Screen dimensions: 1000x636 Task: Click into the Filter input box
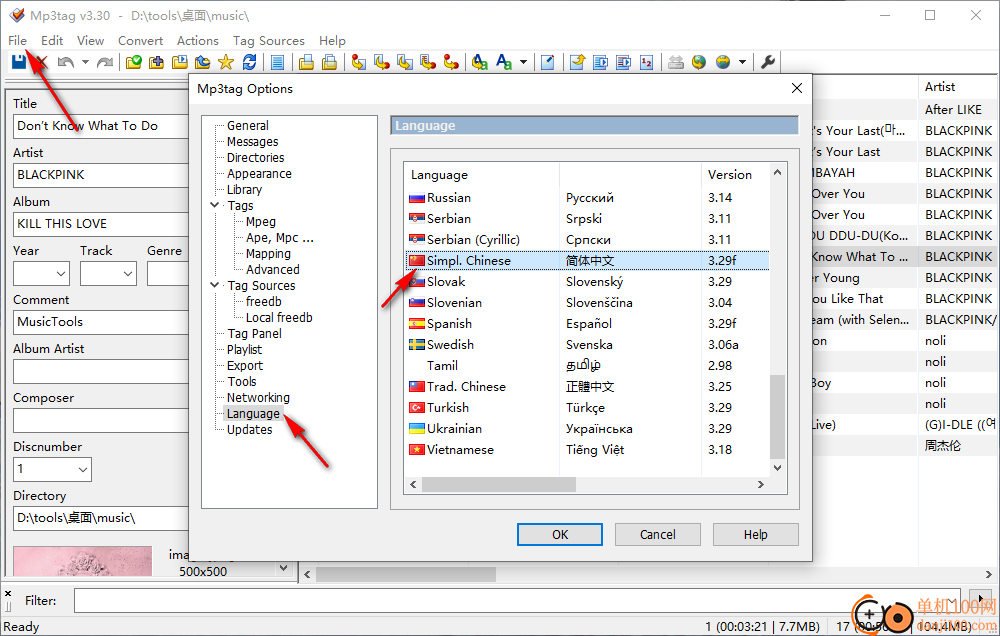coord(517,601)
